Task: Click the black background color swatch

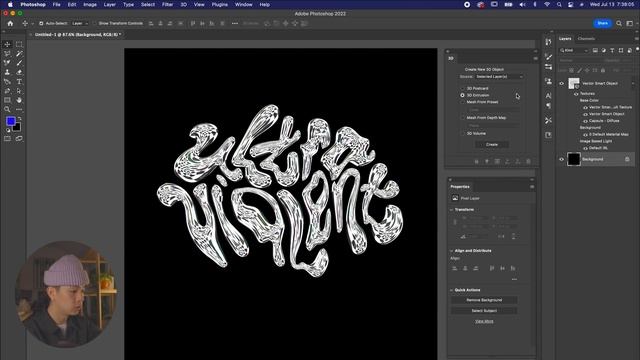Action: point(18,128)
